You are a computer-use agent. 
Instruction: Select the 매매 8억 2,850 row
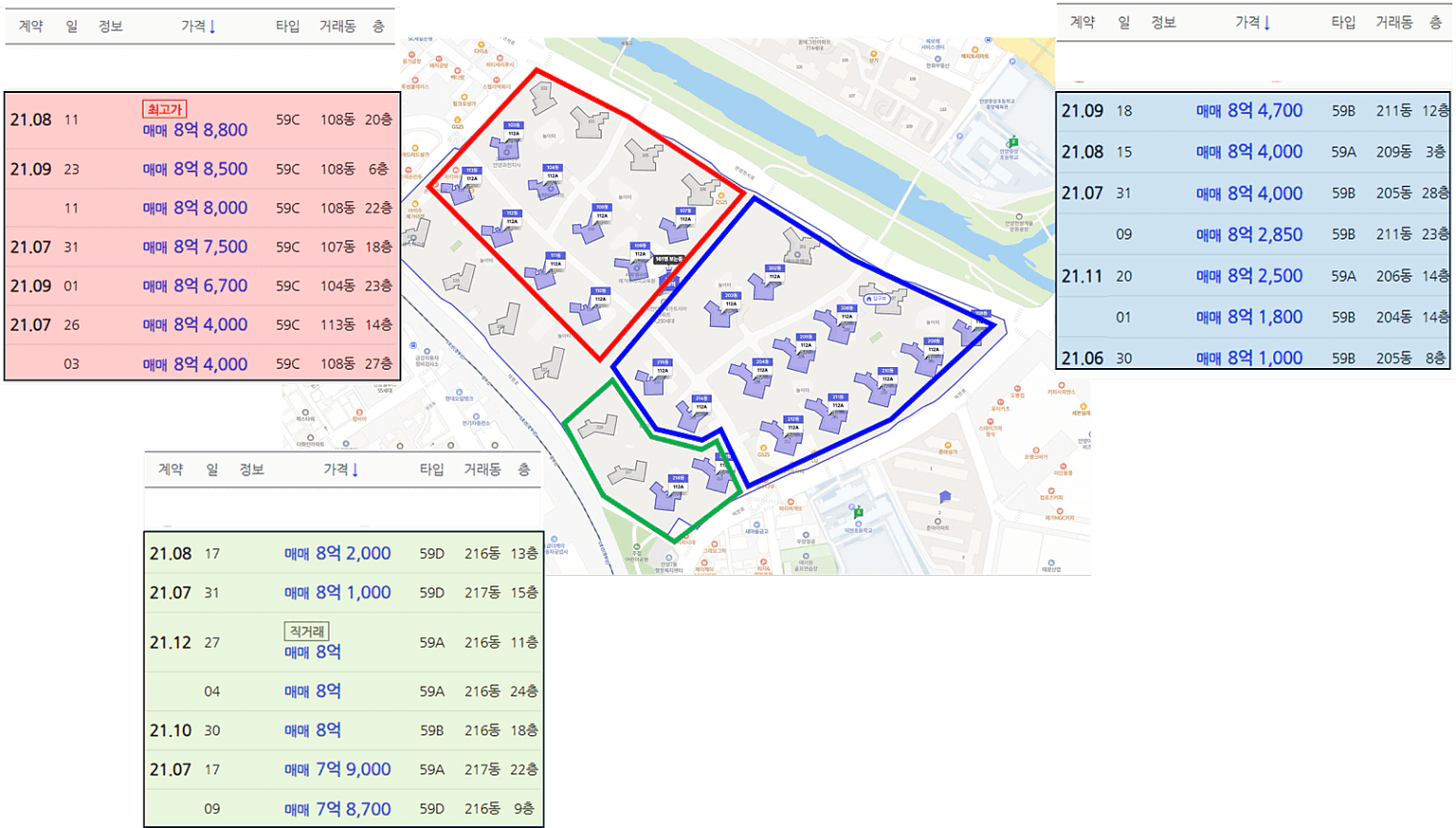point(1254,234)
